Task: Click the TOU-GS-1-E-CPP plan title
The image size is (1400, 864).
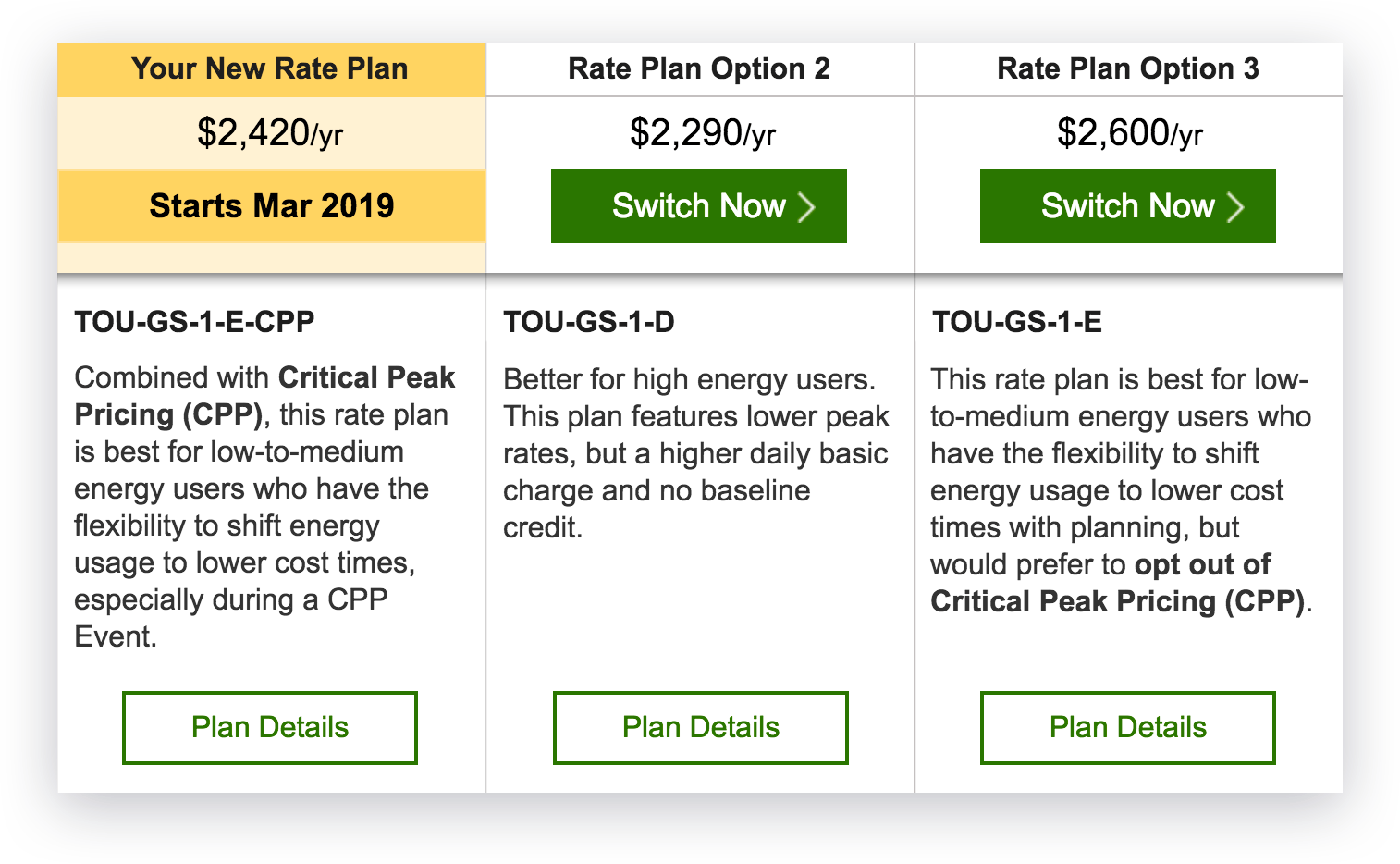Action: tap(194, 322)
